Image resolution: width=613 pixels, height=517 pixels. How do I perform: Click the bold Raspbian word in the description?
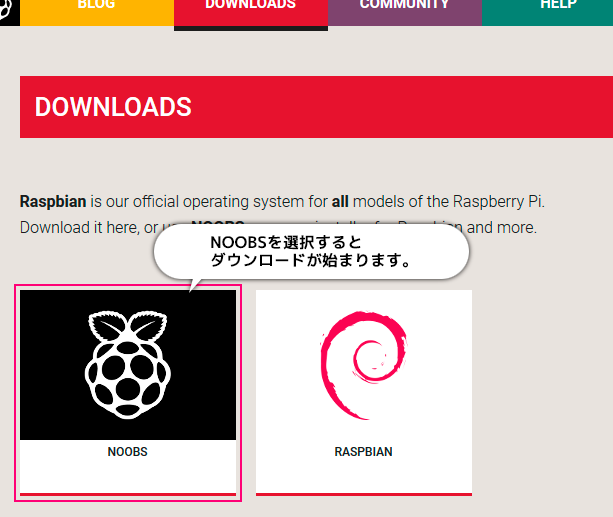point(53,202)
